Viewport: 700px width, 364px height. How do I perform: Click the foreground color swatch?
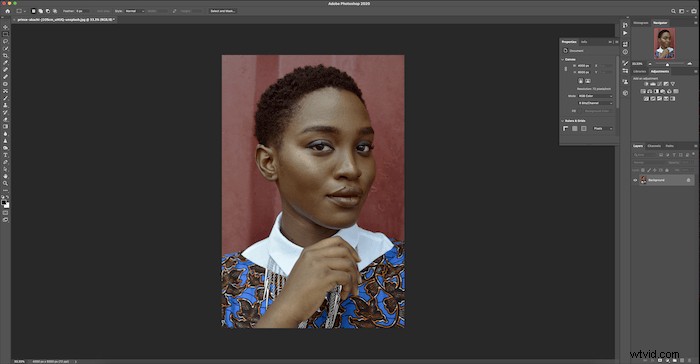coord(4,202)
